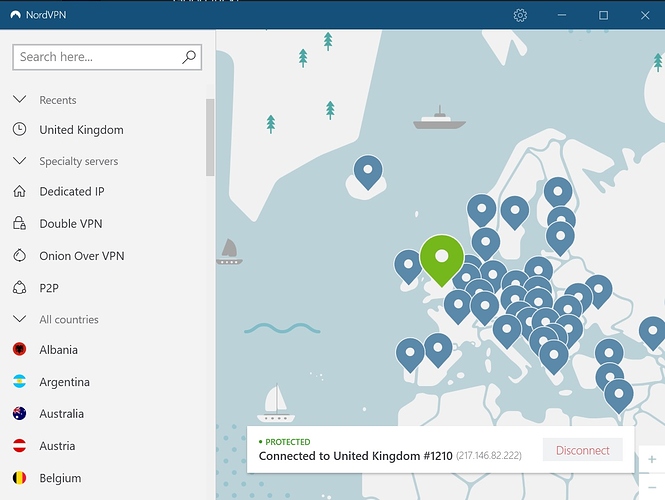Choose P2P specialty server
Image resolution: width=665 pixels, height=500 pixels.
point(49,288)
